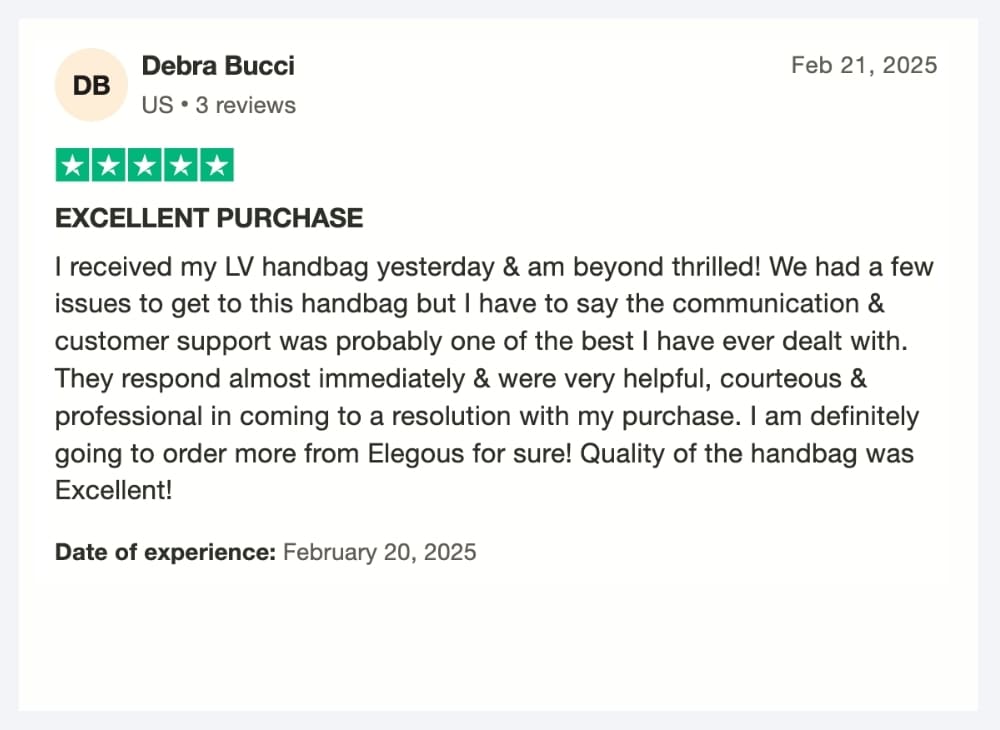Click the third green star

(145, 165)
